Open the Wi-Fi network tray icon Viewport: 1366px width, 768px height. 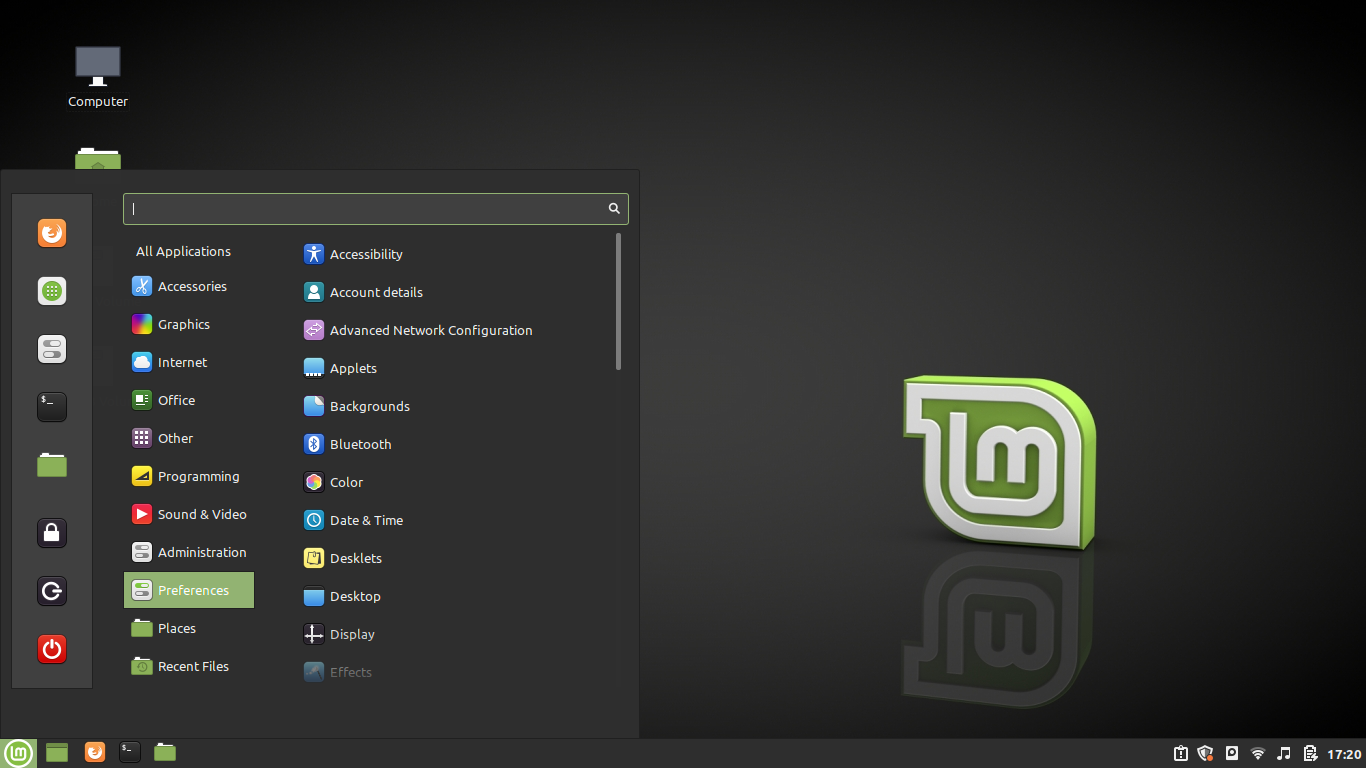(1258, 753)
